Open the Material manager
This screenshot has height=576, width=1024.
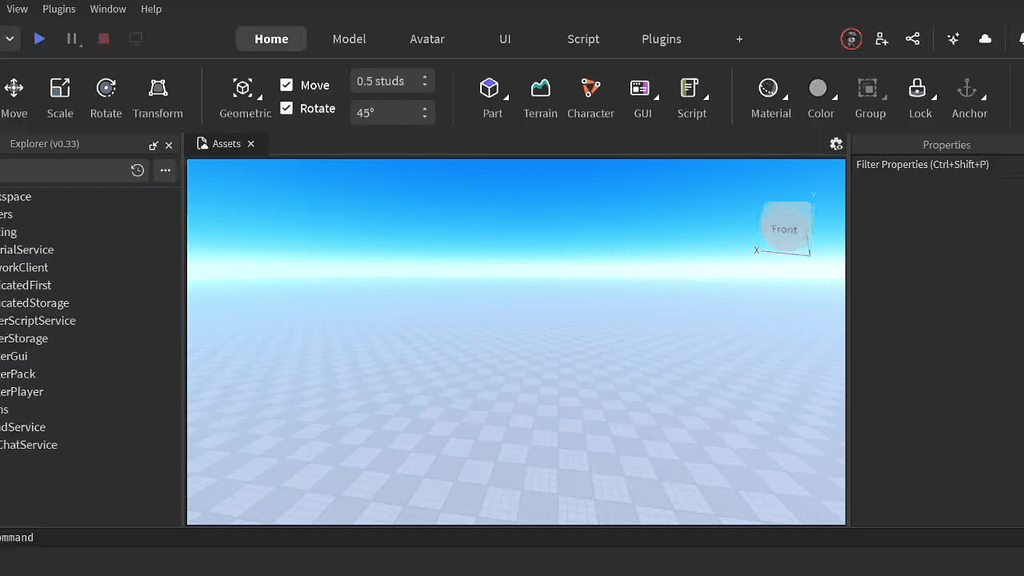click(770, 95)
